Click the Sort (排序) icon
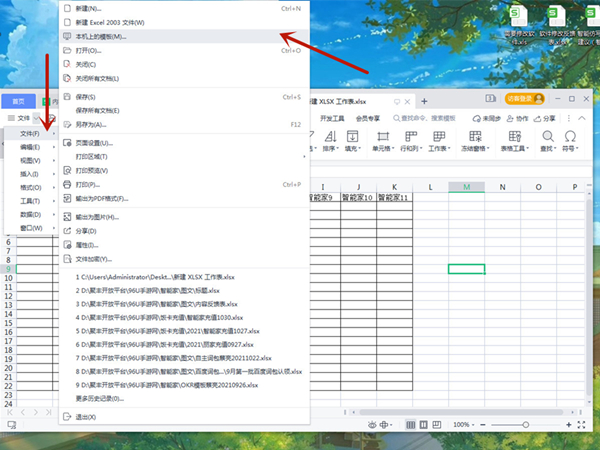 (x=328, y=139)
